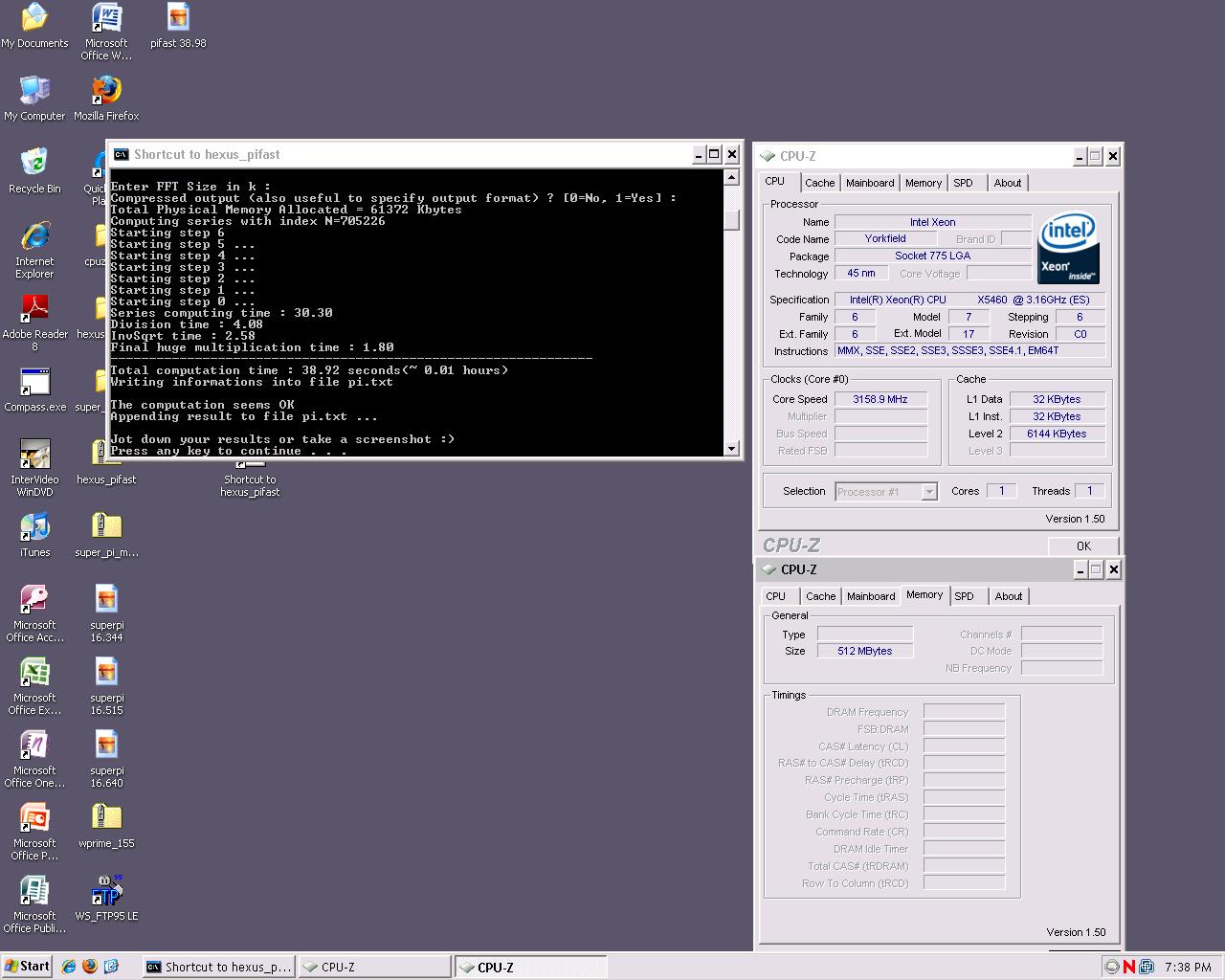Open Mainboard tab in upper CPU-Z window
1225x980 pixels.
point(870,183)
